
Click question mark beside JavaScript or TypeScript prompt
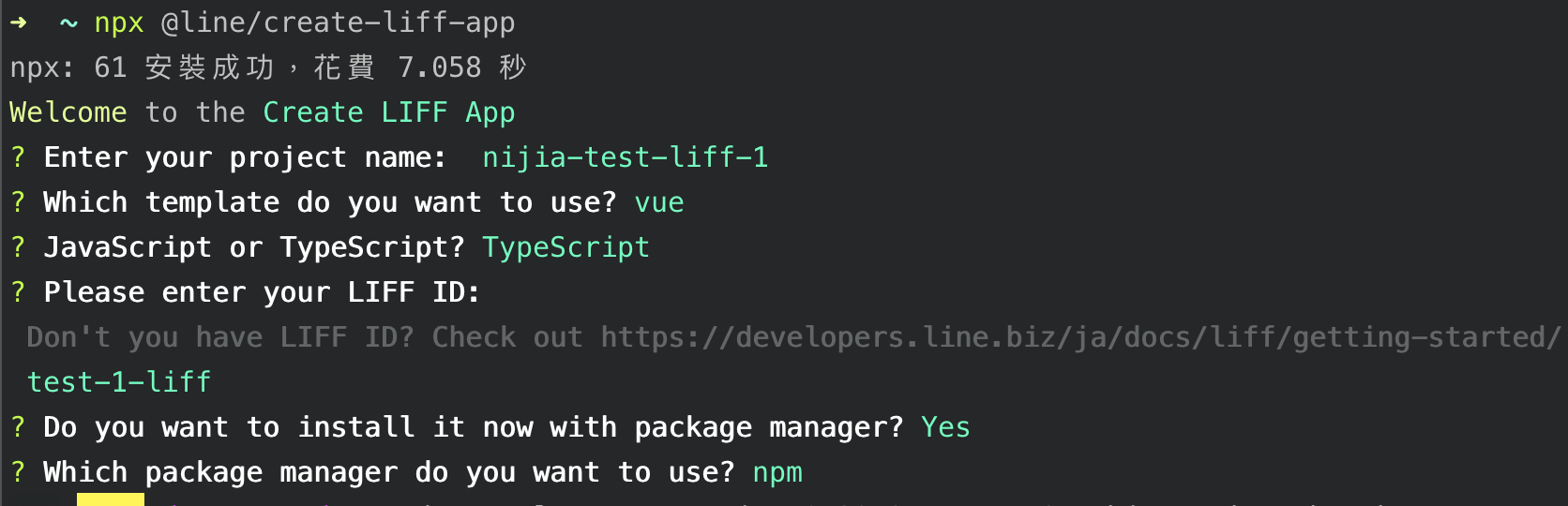tap(18, 247)
